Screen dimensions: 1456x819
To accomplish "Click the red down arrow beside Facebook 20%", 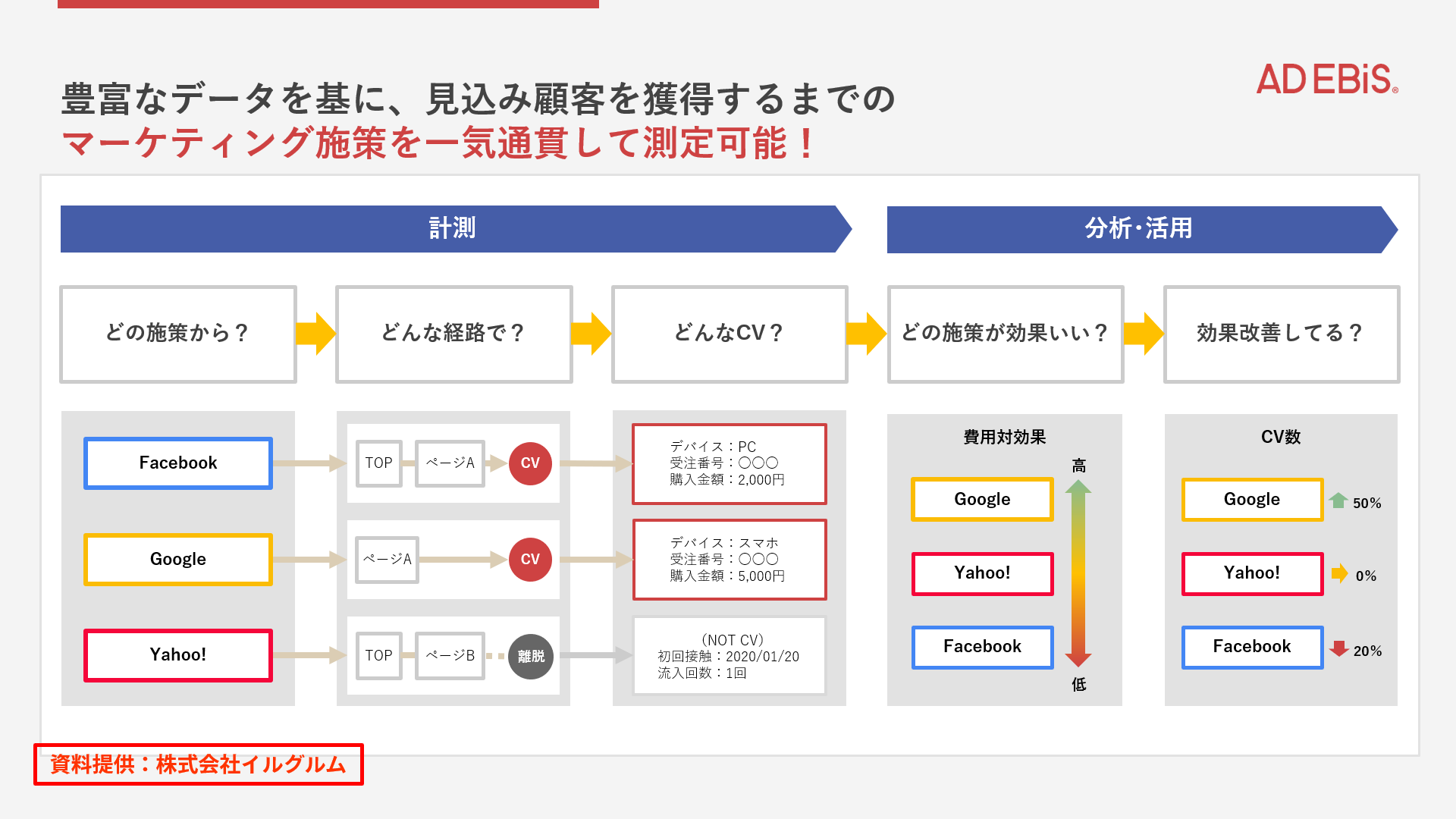I will point(1339,648).
